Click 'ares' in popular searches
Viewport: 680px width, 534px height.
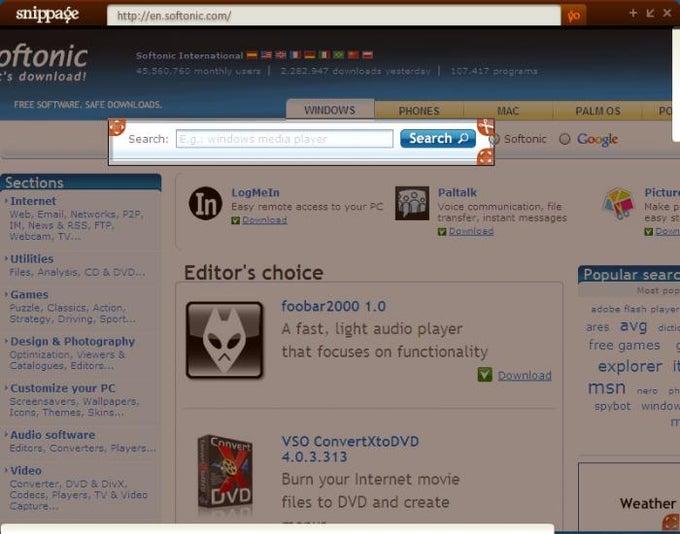pyautogui.click(x=598, y=327)
